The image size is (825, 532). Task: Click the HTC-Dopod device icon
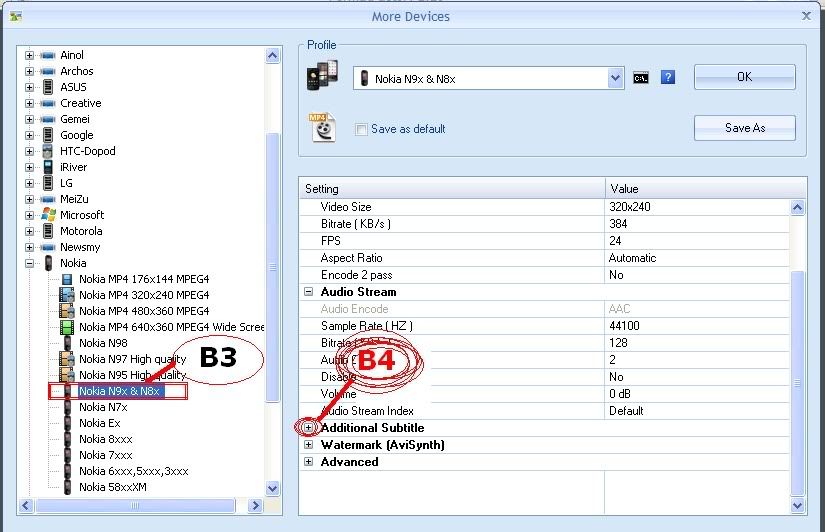48,151
